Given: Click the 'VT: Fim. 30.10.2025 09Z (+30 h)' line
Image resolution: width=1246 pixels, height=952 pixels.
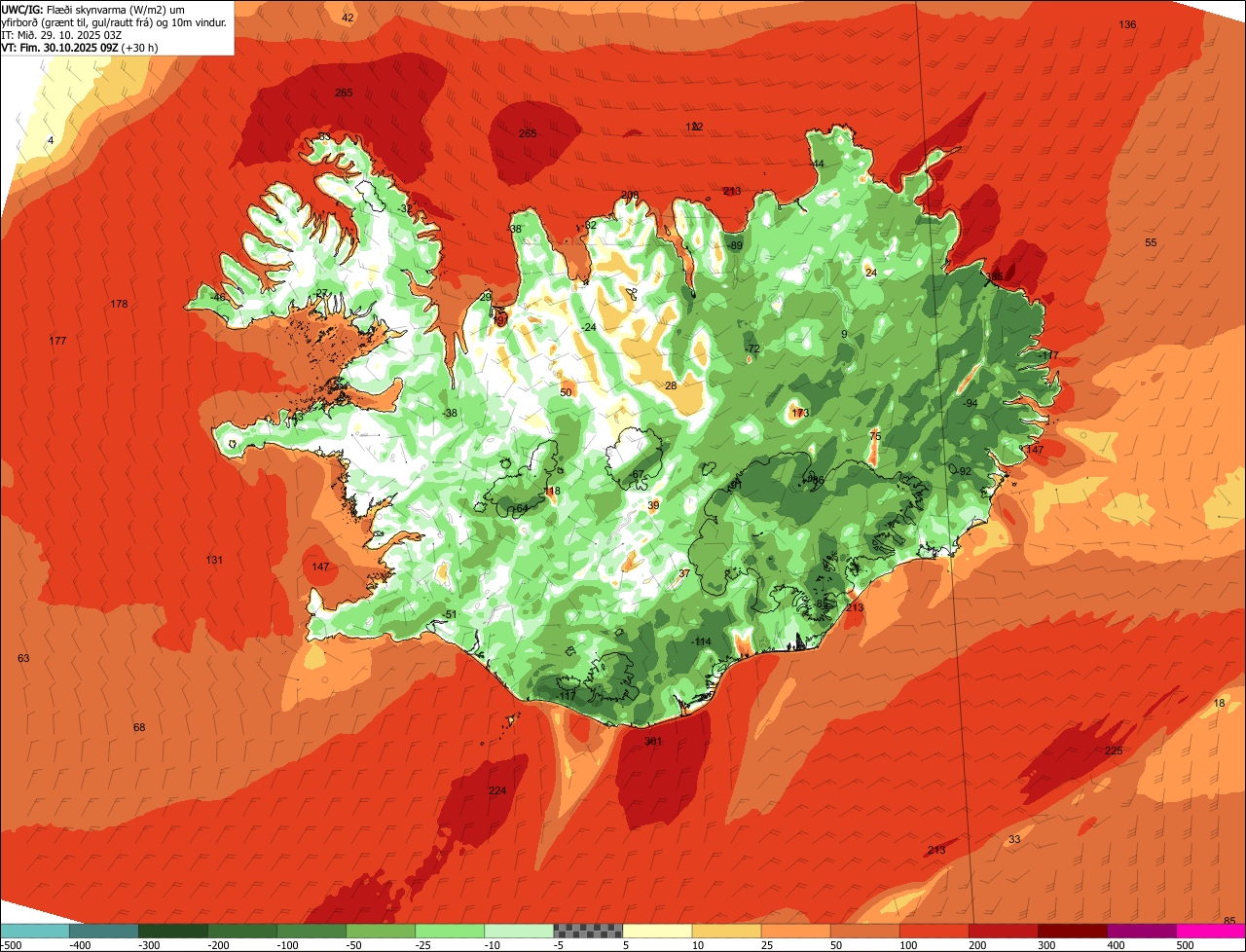Looking at the screenshot, I should point(80,47).
